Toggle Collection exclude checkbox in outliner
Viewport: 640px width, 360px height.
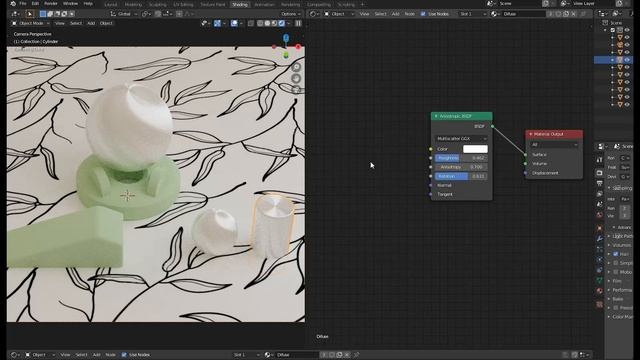pos(613,30)
